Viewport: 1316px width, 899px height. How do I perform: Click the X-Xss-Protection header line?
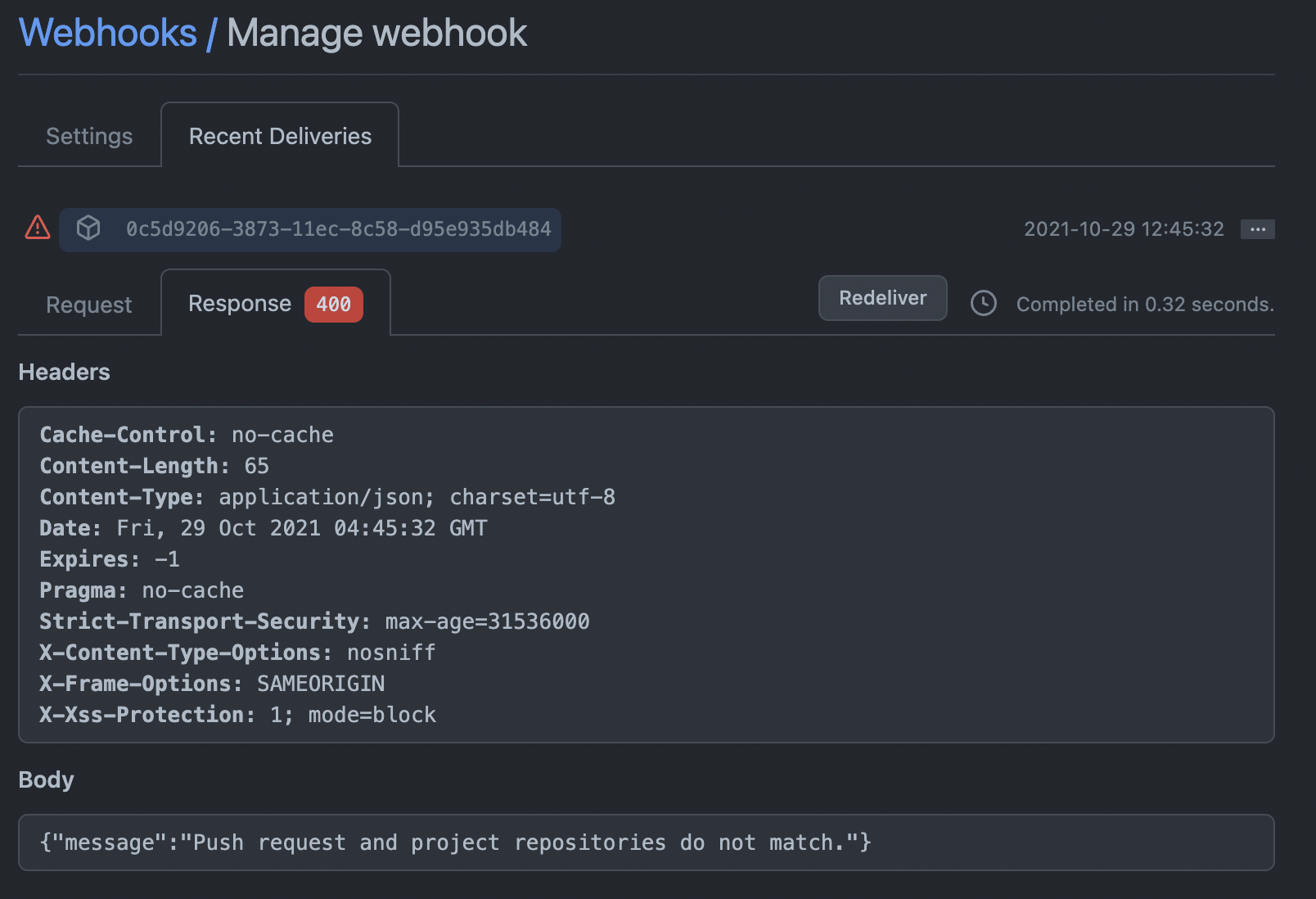(238, 715)
